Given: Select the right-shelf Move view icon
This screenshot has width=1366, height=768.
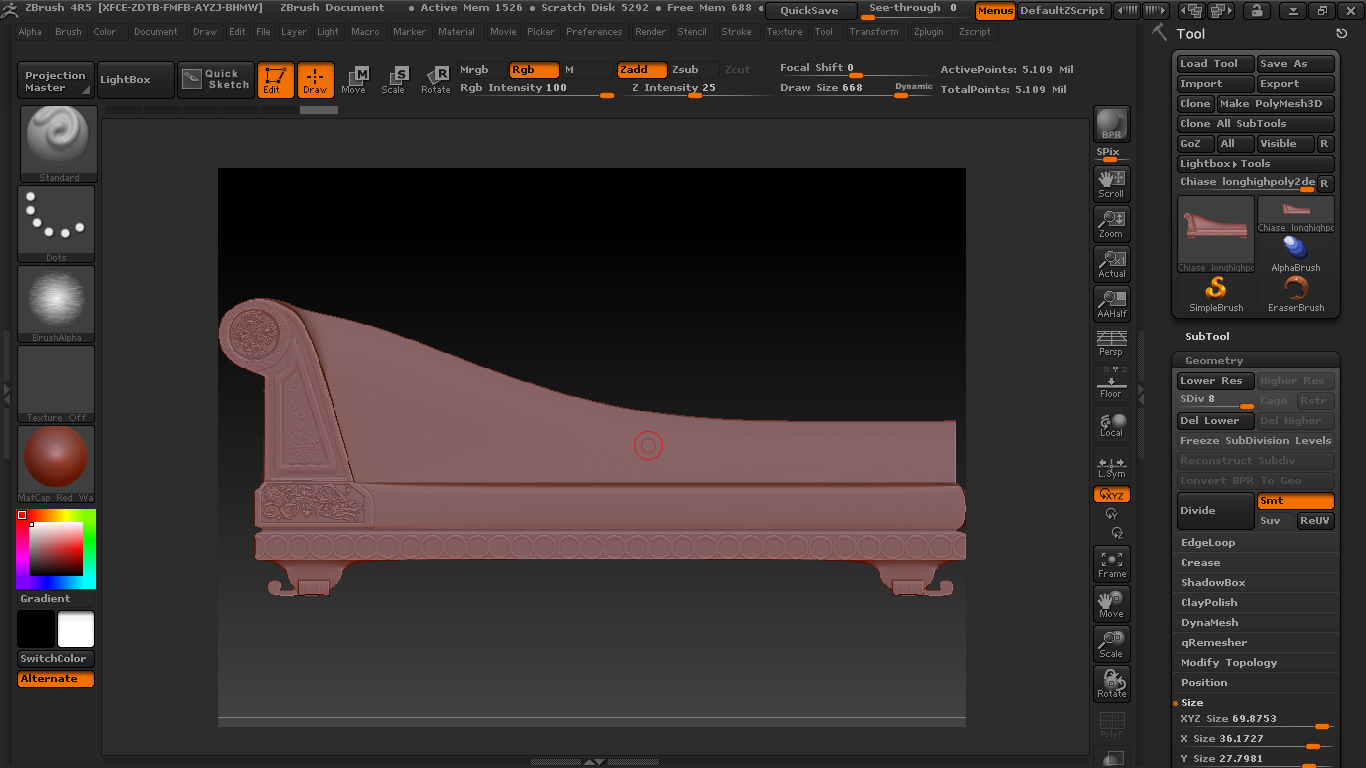Looking at the screenshot, I should pos(1111,604).
